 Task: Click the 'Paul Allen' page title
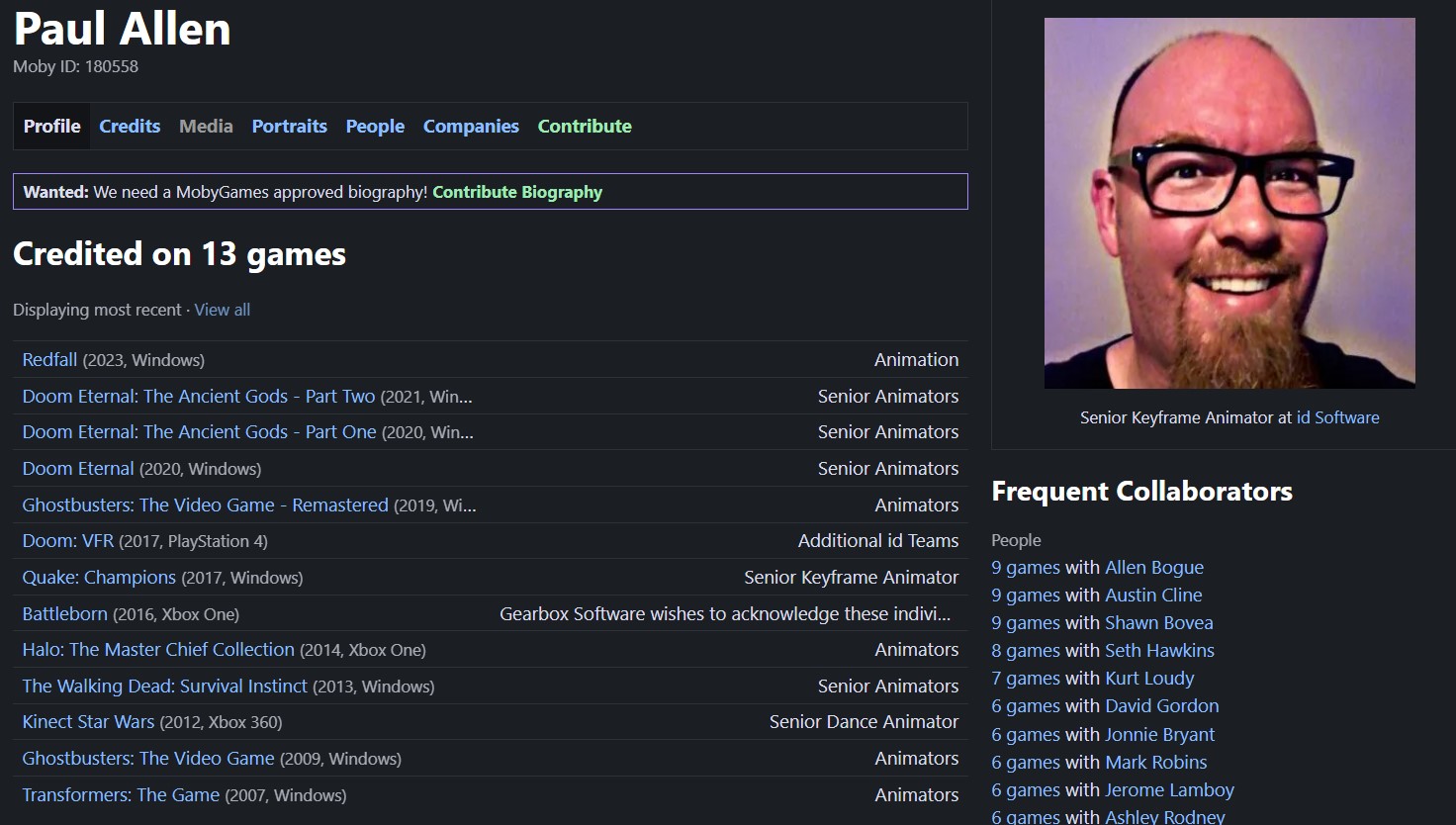pyautogui.click(x=122, y=29)
